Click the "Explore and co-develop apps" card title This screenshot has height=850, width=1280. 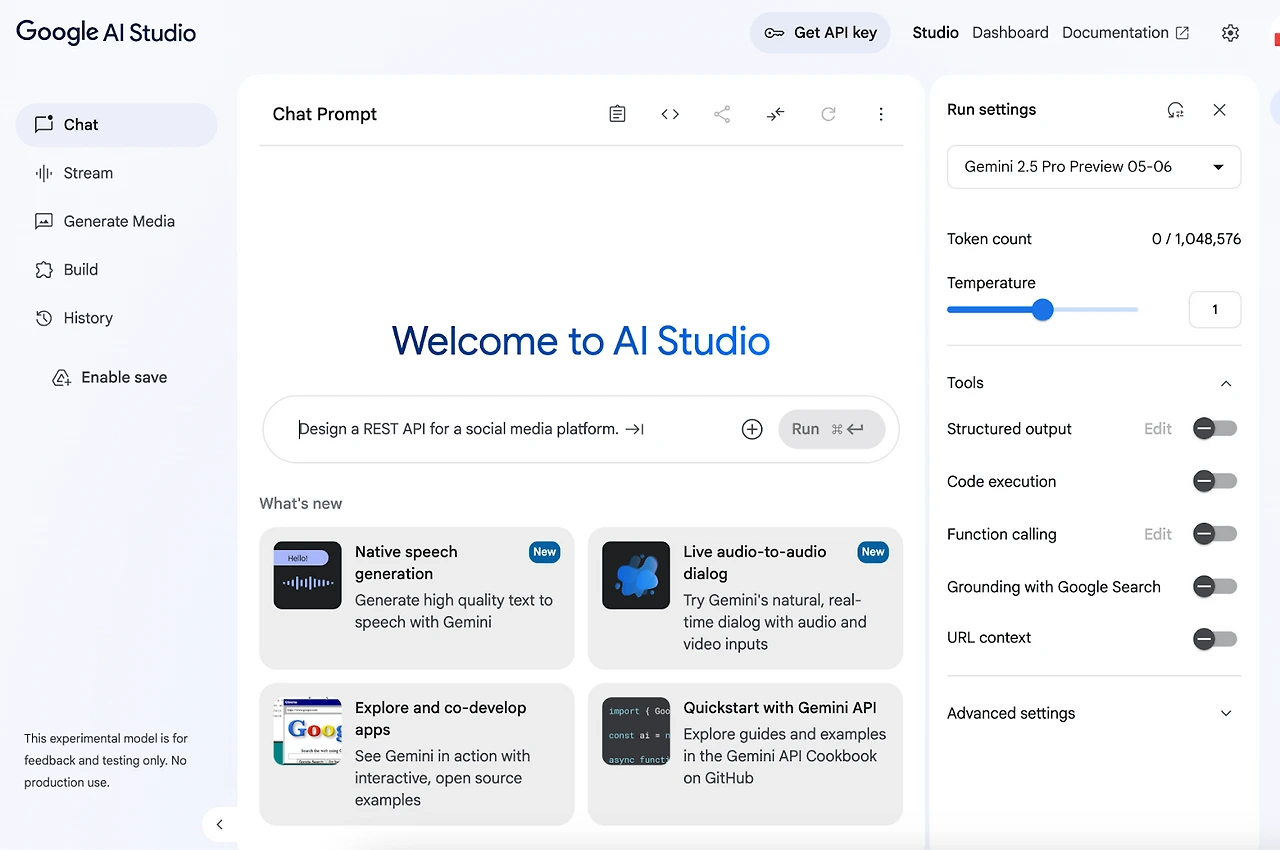click(440, 719)
